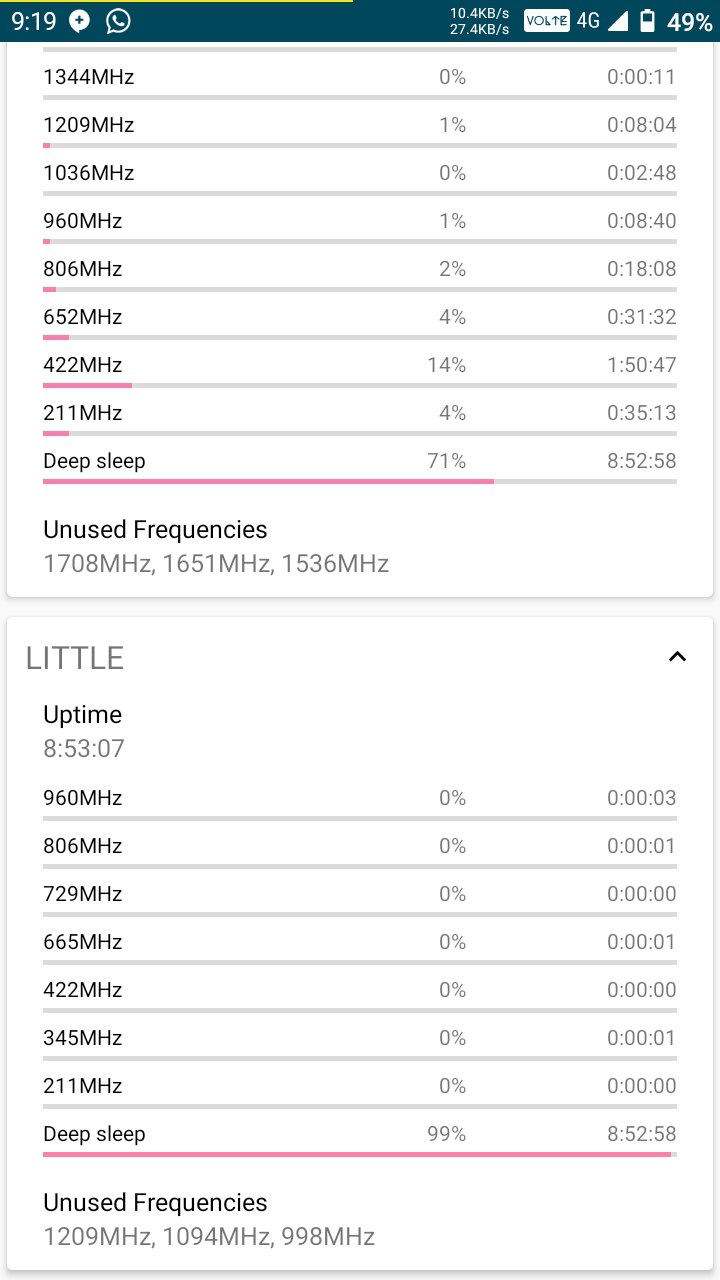Tap Unused Frequencies 1209MHz, 1094MHz, 998MHz
Viewport: 720px width, 1280px height.
coord(209,1219)
